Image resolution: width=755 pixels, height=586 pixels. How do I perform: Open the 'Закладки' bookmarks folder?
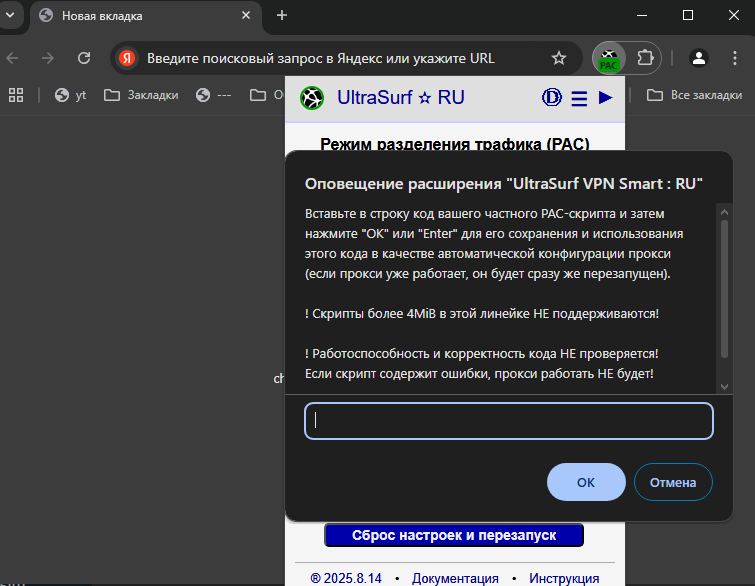coord(141,95)
